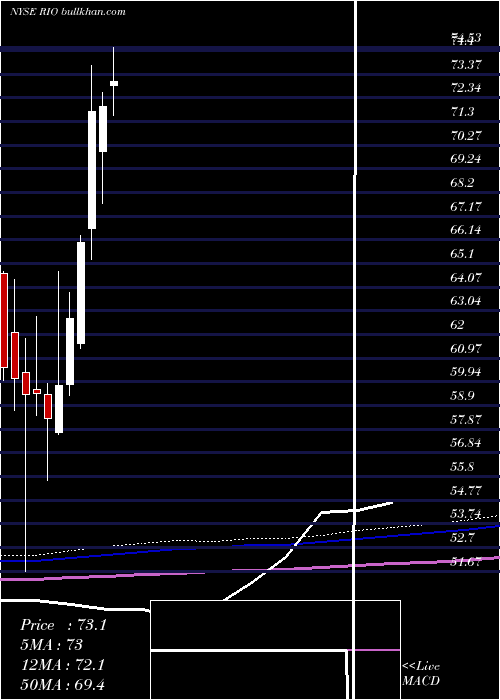This screenshot has width=500, height=700.
Task: Click the 50MA : 69.4 value
Action: 62,684
